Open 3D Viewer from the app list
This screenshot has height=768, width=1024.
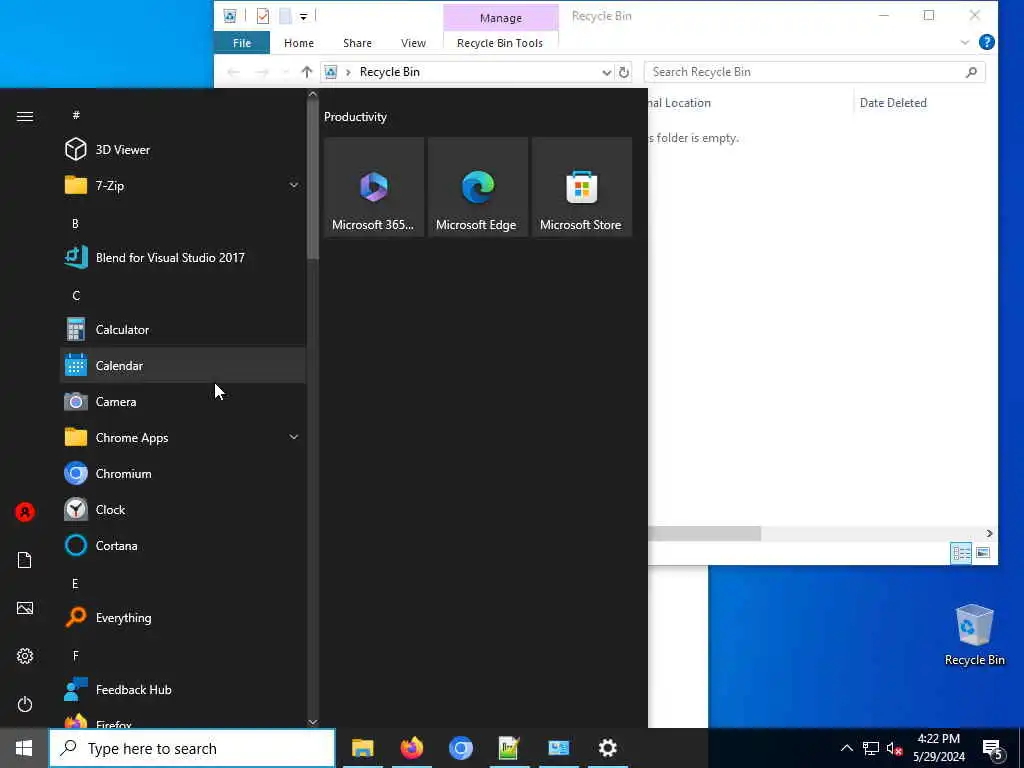[x=183, y=150]
